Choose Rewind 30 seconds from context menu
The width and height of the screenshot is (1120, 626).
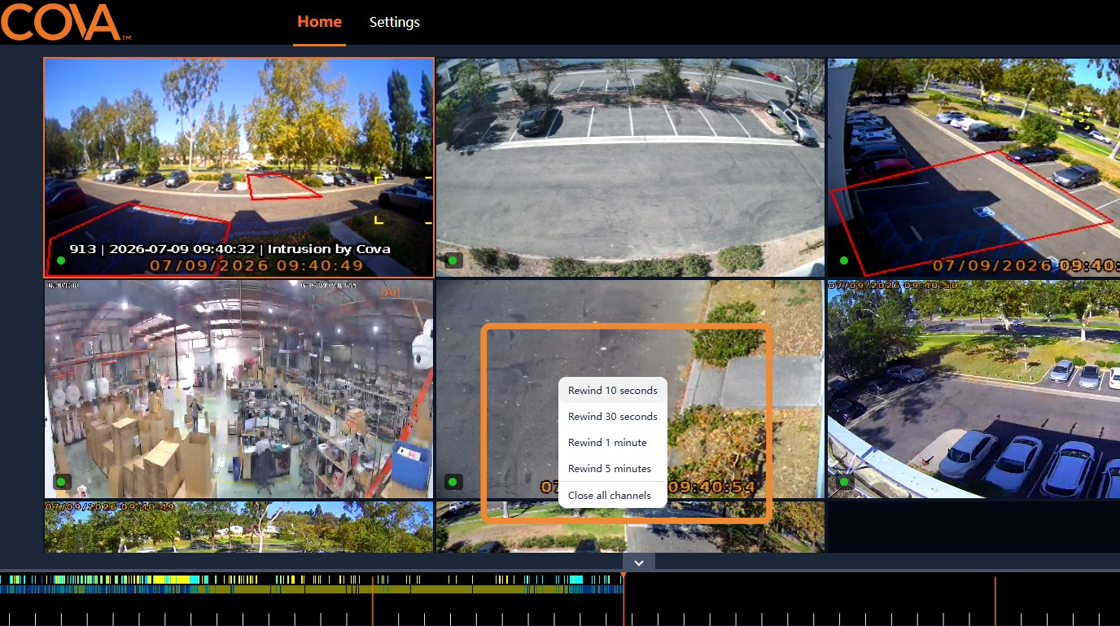[x=612, y=417]
